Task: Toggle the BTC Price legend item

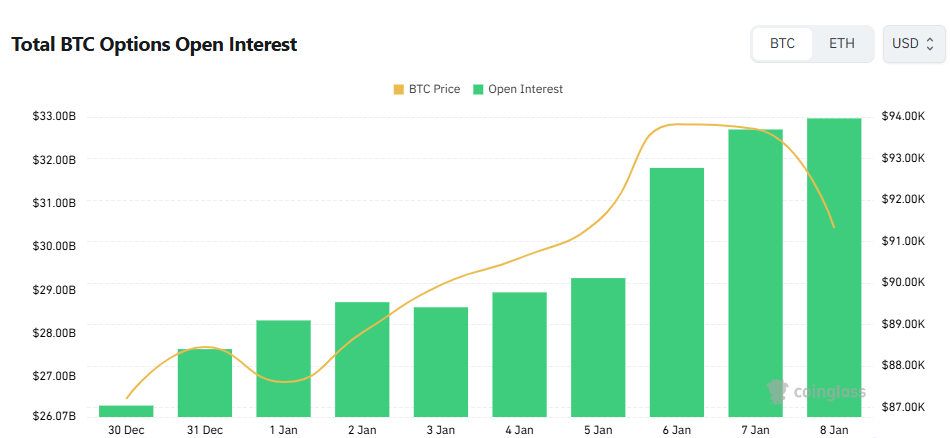Action: point(427,89)
